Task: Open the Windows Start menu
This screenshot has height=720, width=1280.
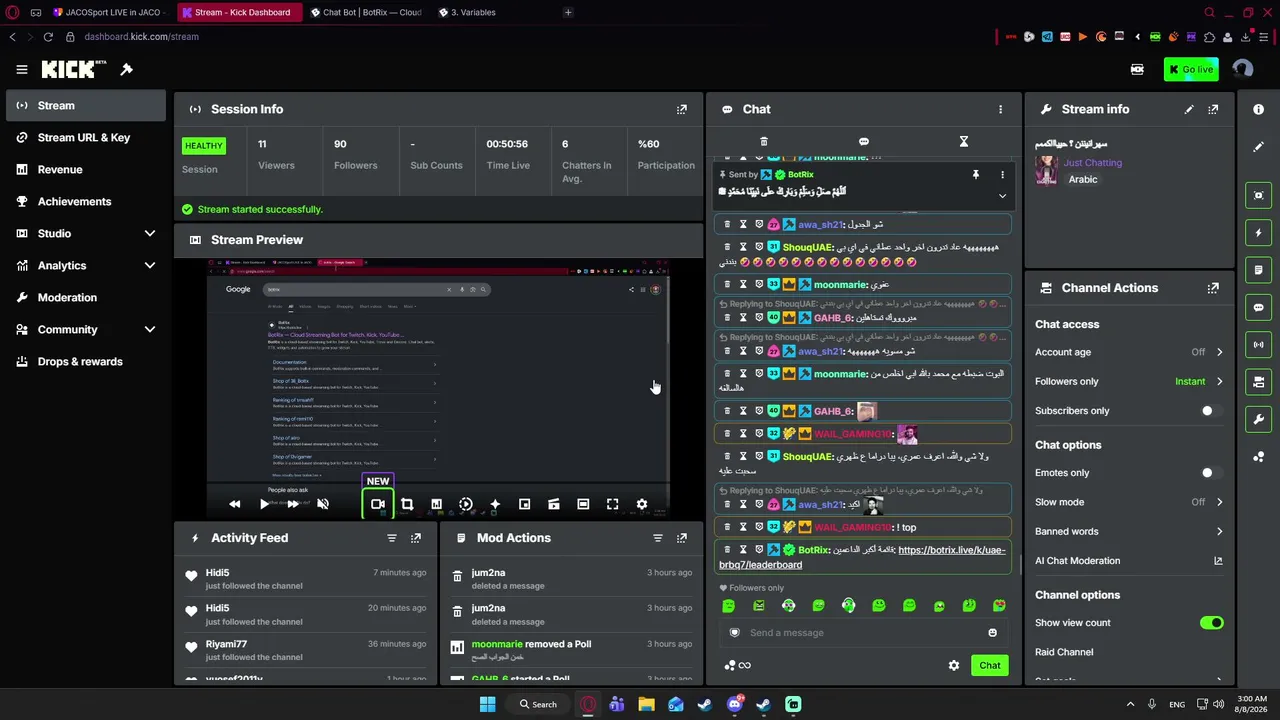Action: click(x=487, y=705)
